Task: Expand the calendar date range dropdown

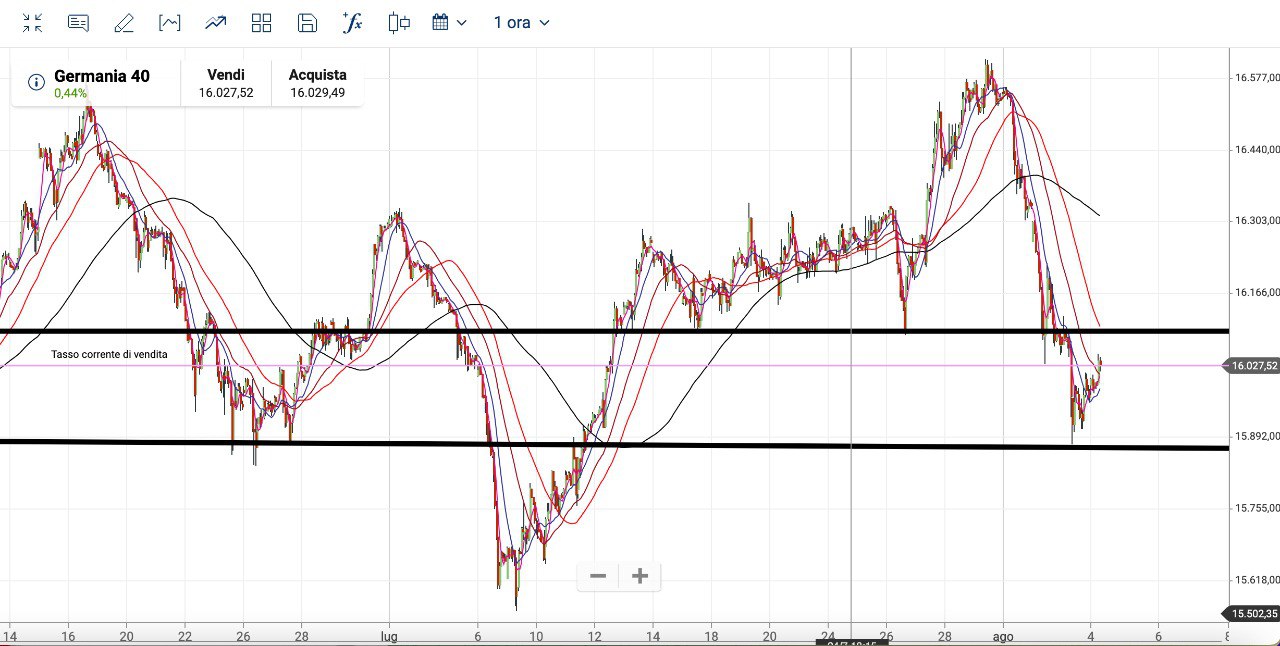Action: coord(449,23)
